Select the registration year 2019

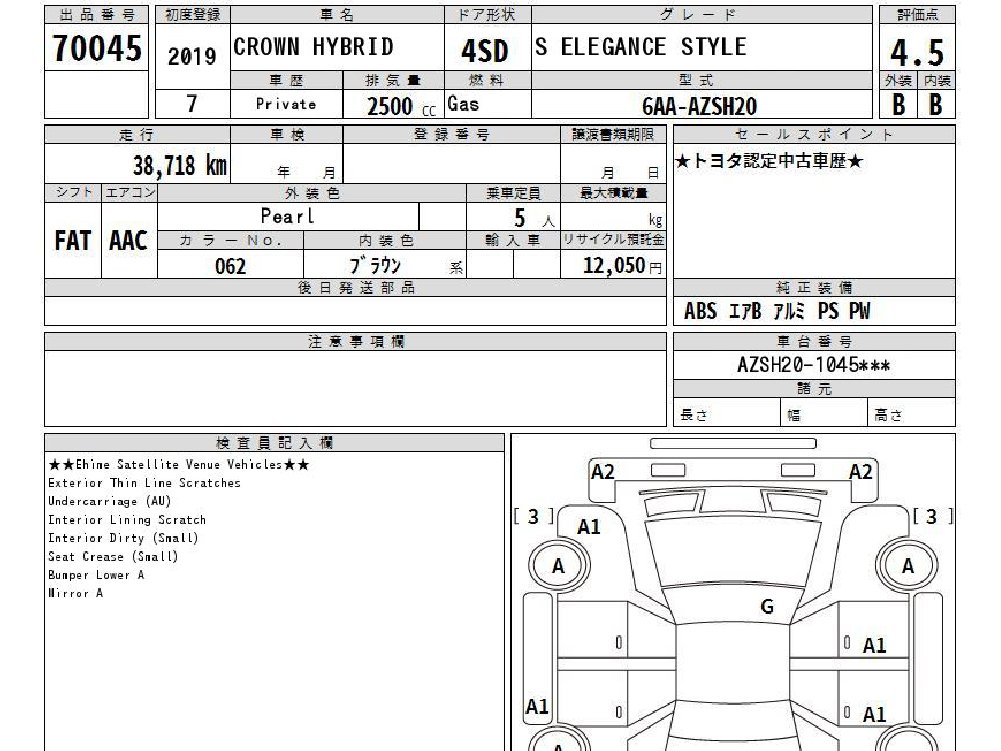click(192, 56)
